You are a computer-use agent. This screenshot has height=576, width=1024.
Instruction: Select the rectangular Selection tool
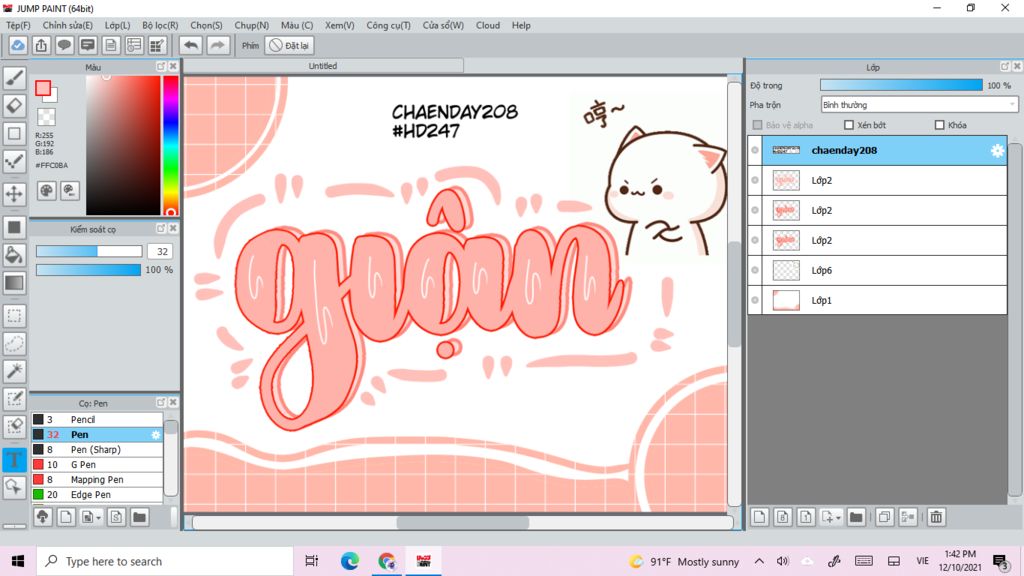pyautogui.click(x=14, y=316)
